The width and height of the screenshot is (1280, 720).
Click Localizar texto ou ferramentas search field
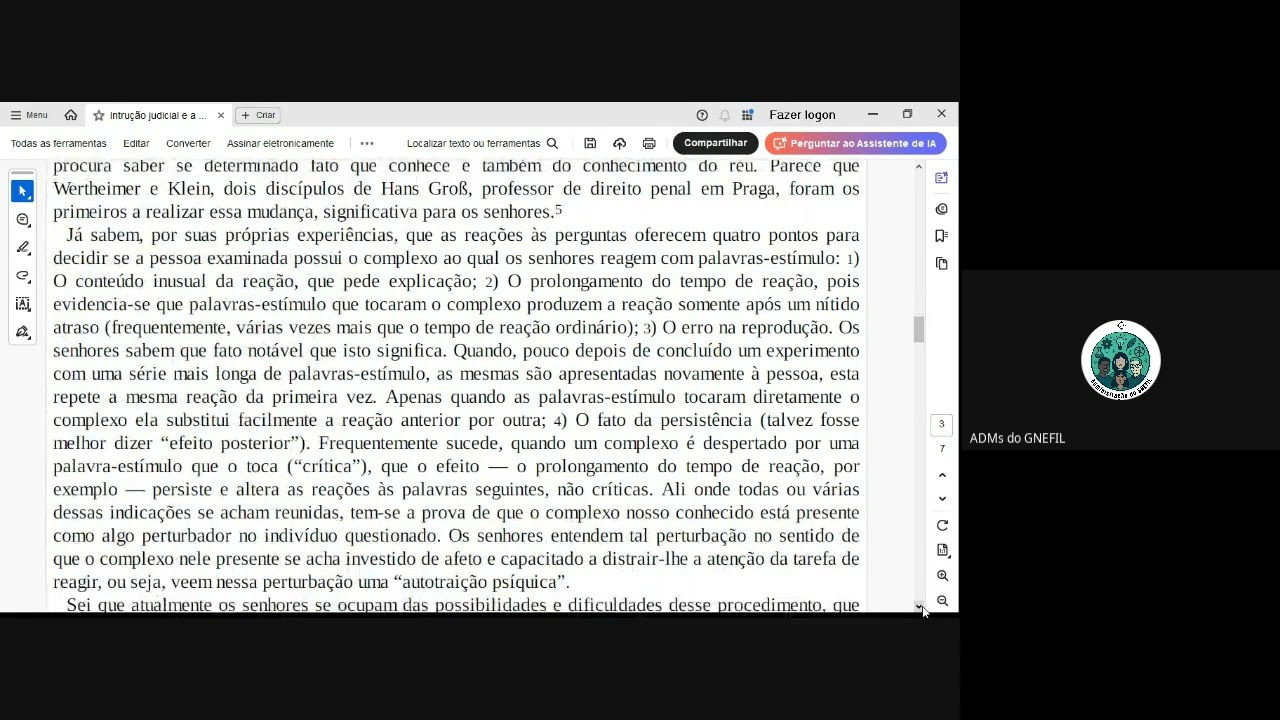click(482, 143)
